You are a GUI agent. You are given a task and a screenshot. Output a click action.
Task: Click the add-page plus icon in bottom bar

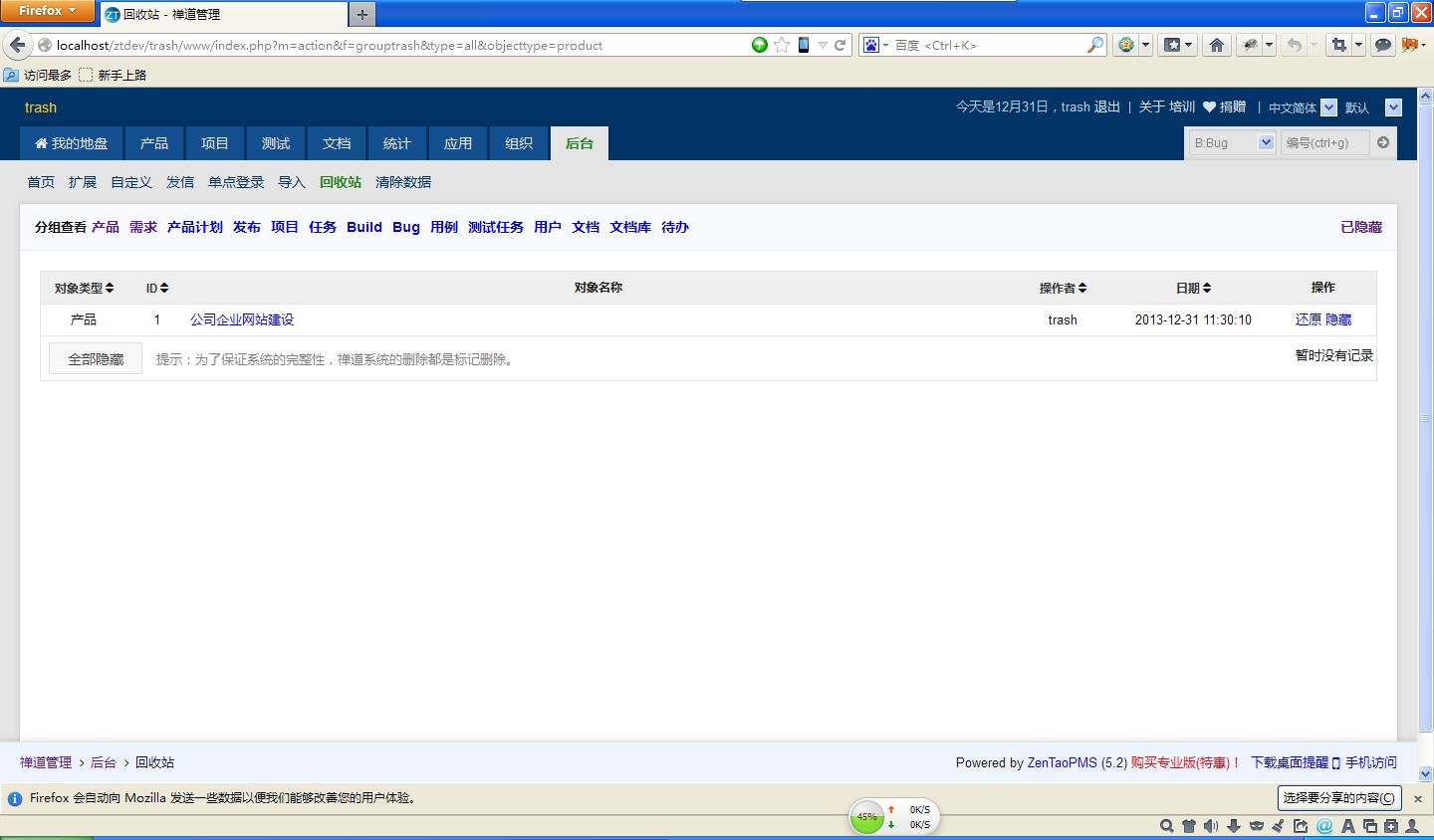[x=1391, y=826]
